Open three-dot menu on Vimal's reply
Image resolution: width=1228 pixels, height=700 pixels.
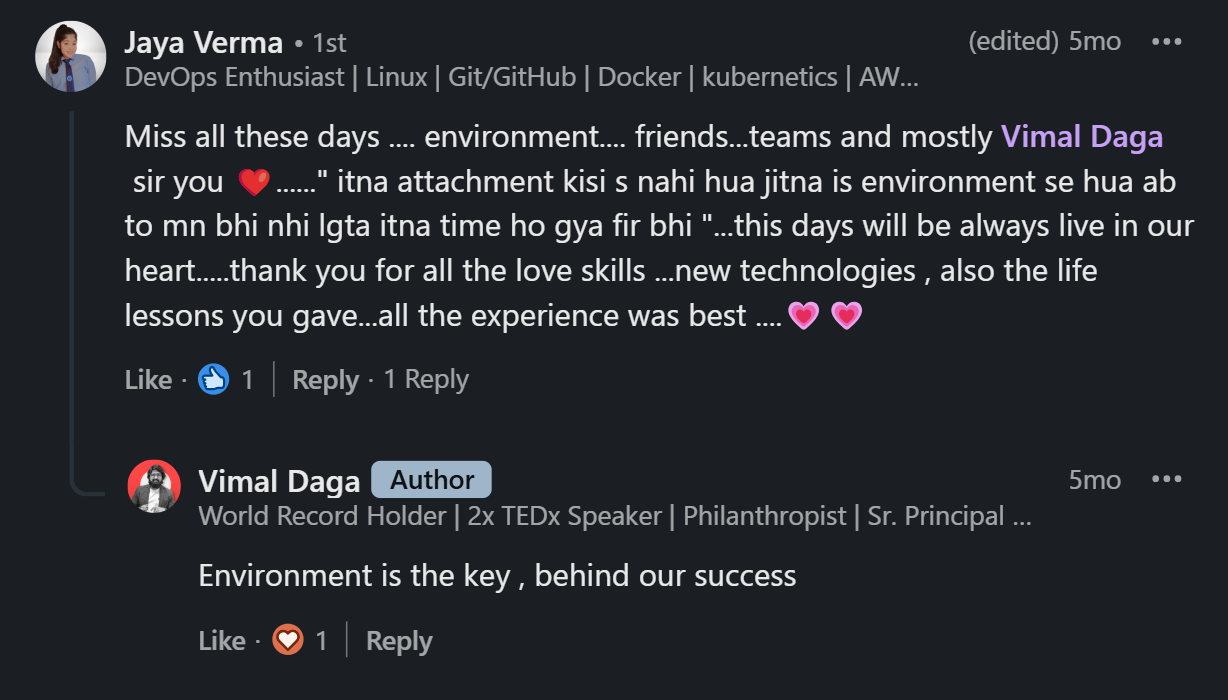pos(1166,480)
